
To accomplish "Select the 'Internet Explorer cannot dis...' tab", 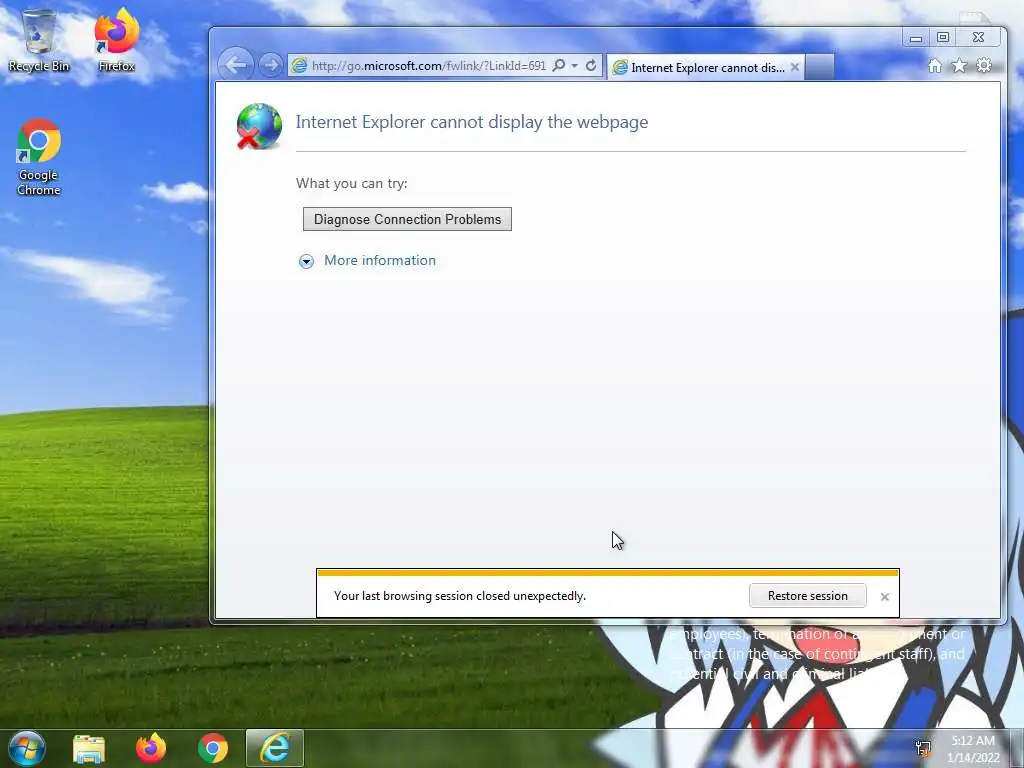I will click(705, 67).
